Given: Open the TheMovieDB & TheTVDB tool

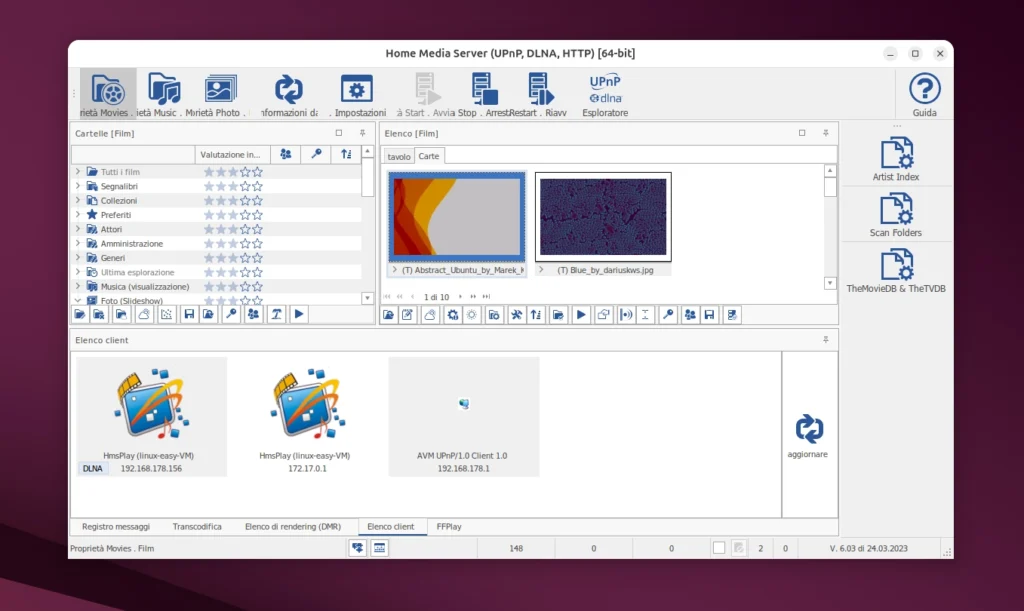Looking at the screenshot, I should pos(896,264).
